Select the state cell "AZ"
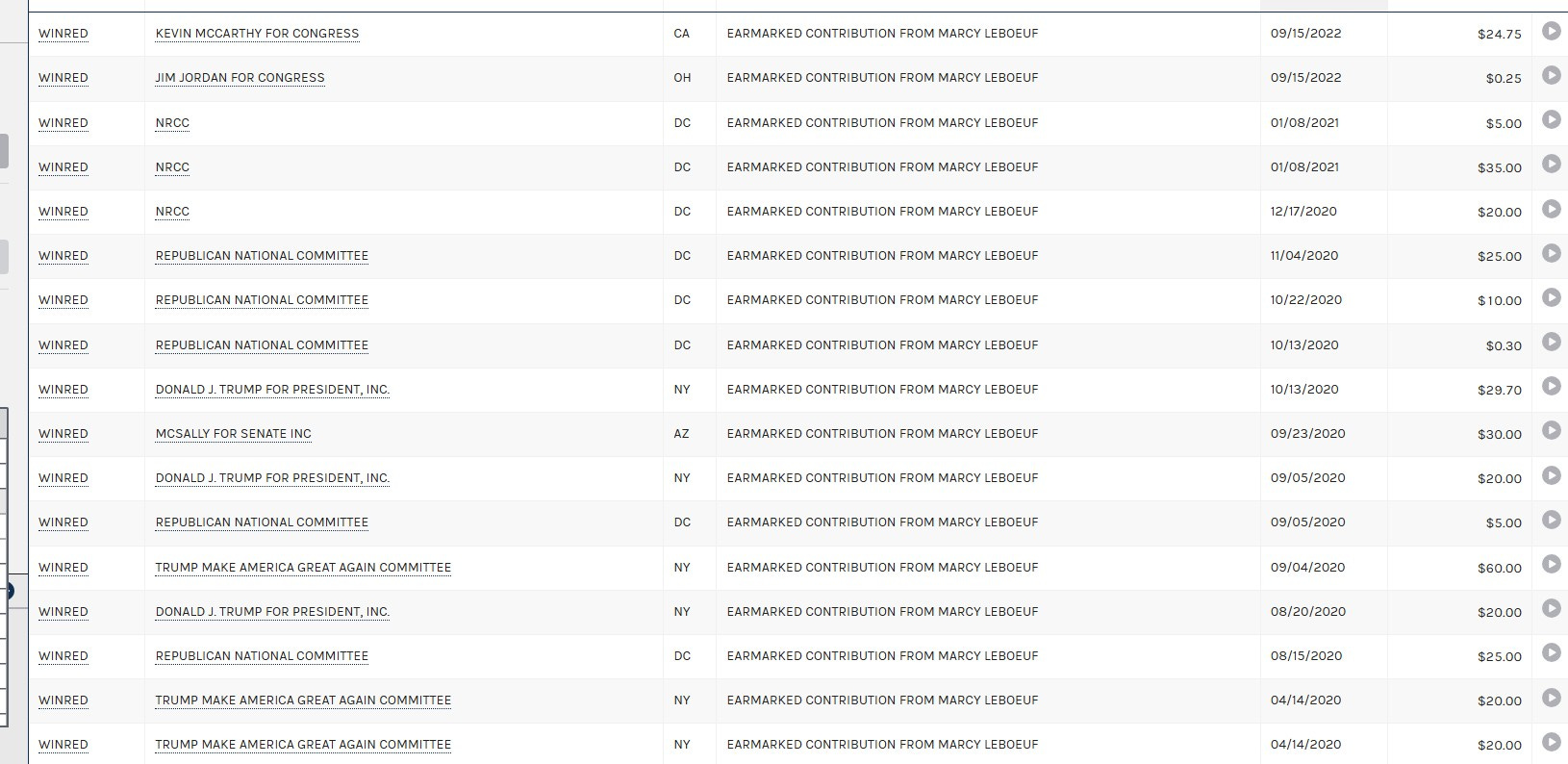Screen dimensions: 1568x764 (x=681, y=434)
